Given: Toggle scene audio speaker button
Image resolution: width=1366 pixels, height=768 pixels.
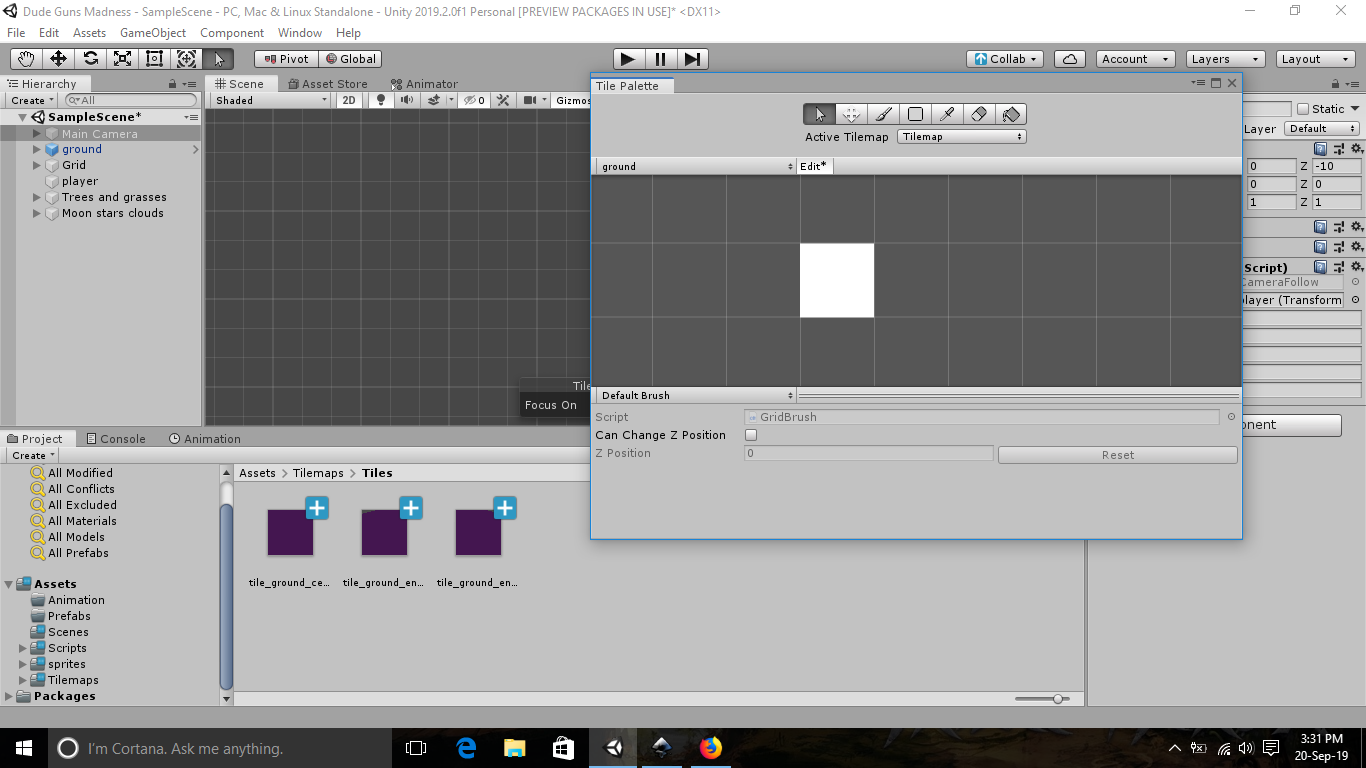Looking at the screenshot, I should (406, 100).
